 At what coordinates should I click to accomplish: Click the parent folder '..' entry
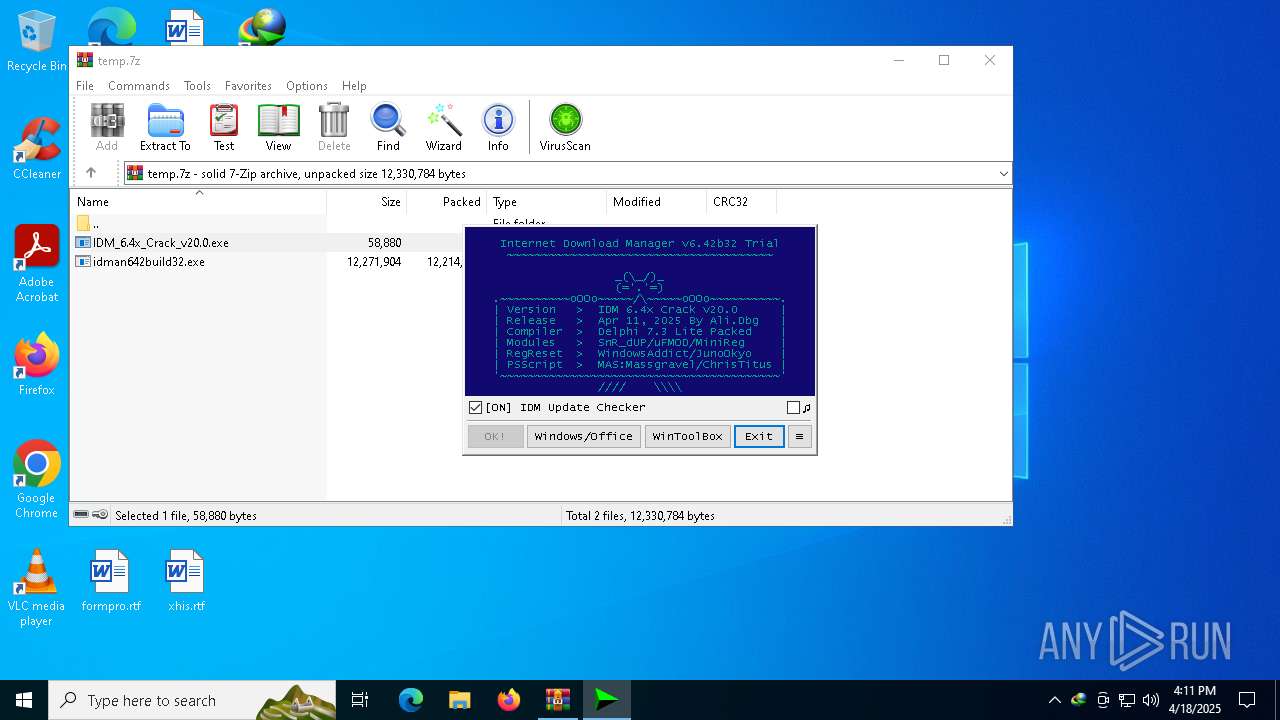click(88, 224)
